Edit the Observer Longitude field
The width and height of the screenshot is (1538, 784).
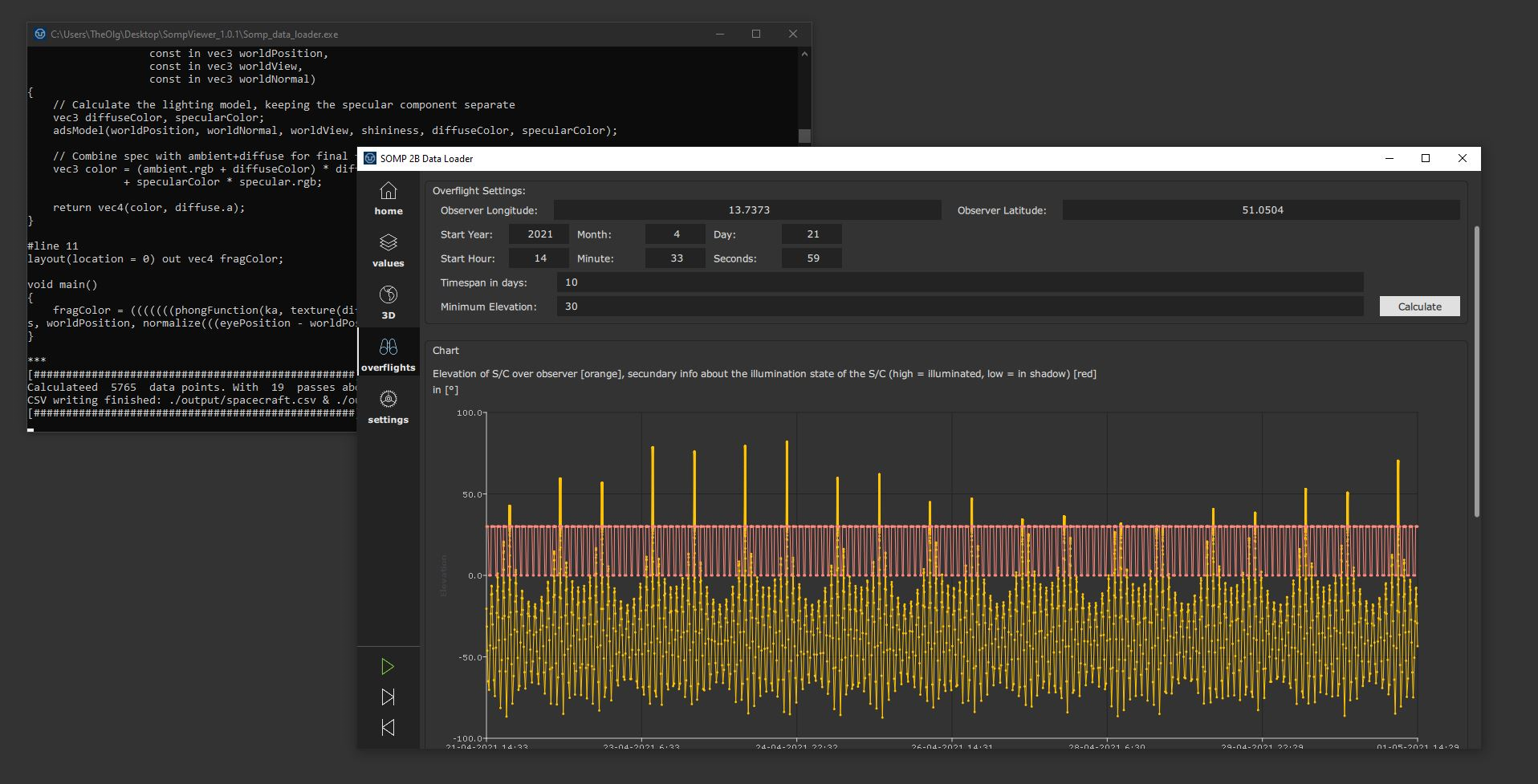[747, 210]
